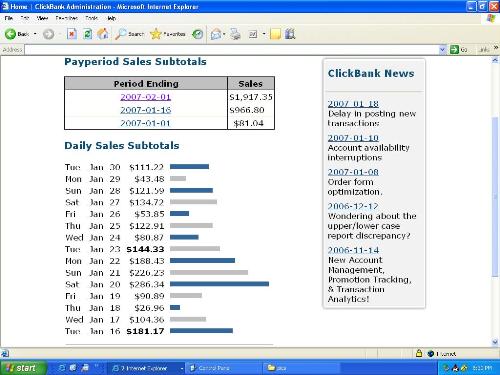Image resolution: width=500 pixels, height=375 pixels.
Task: Refresh the page with the green arrows icon
Action: [x=88, y=34]
